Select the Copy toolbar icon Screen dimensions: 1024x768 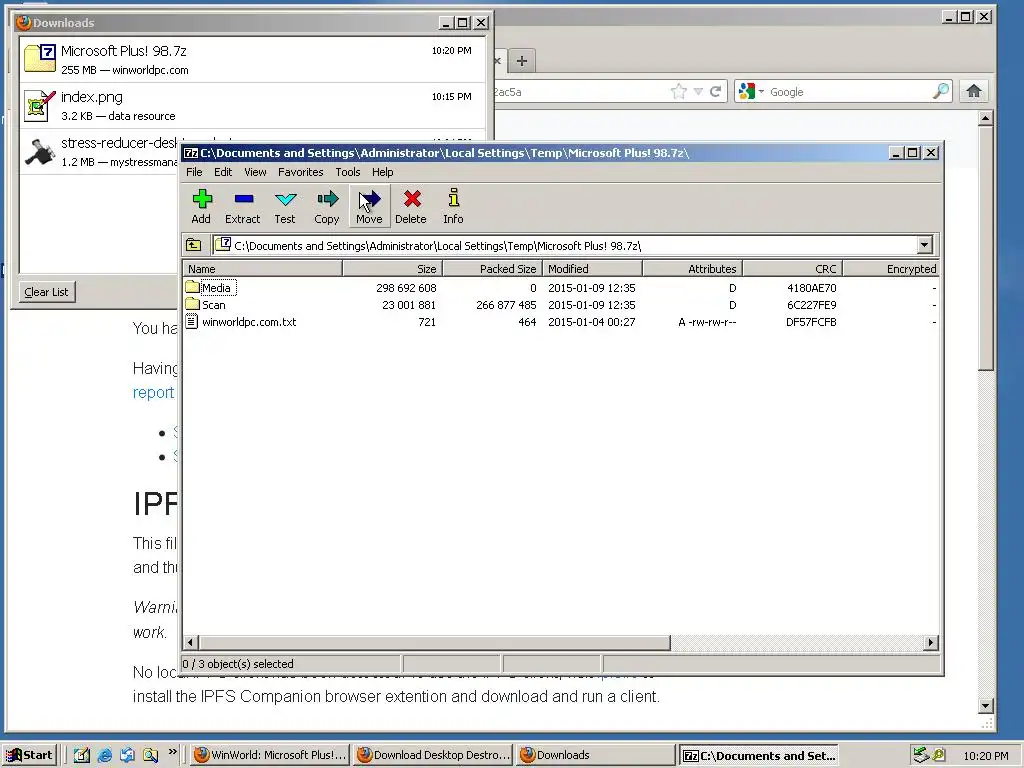pyautogui.click(x=327, y=206)
